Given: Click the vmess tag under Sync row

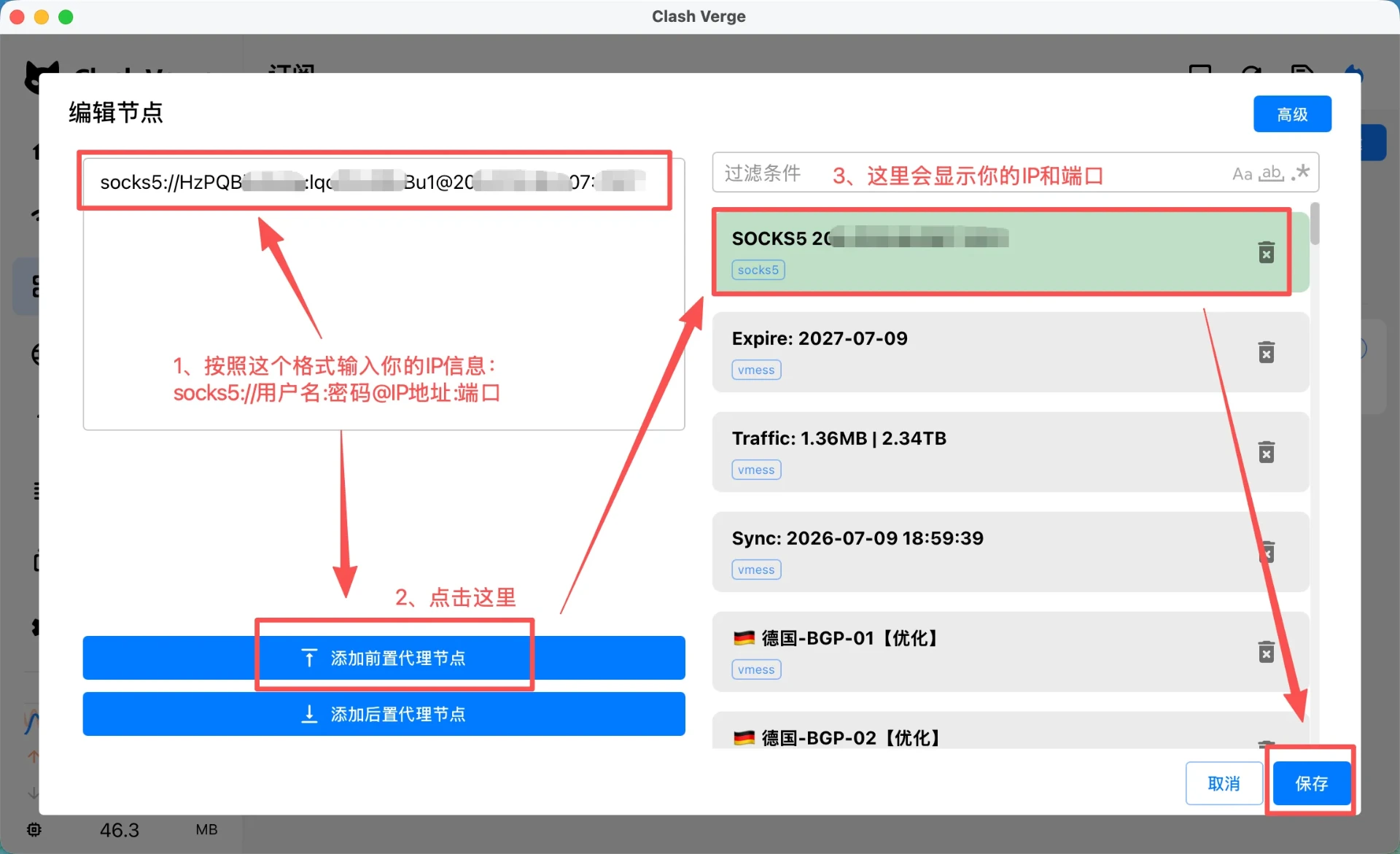Looking at the screenshot, I should click(x=756, y=570).
